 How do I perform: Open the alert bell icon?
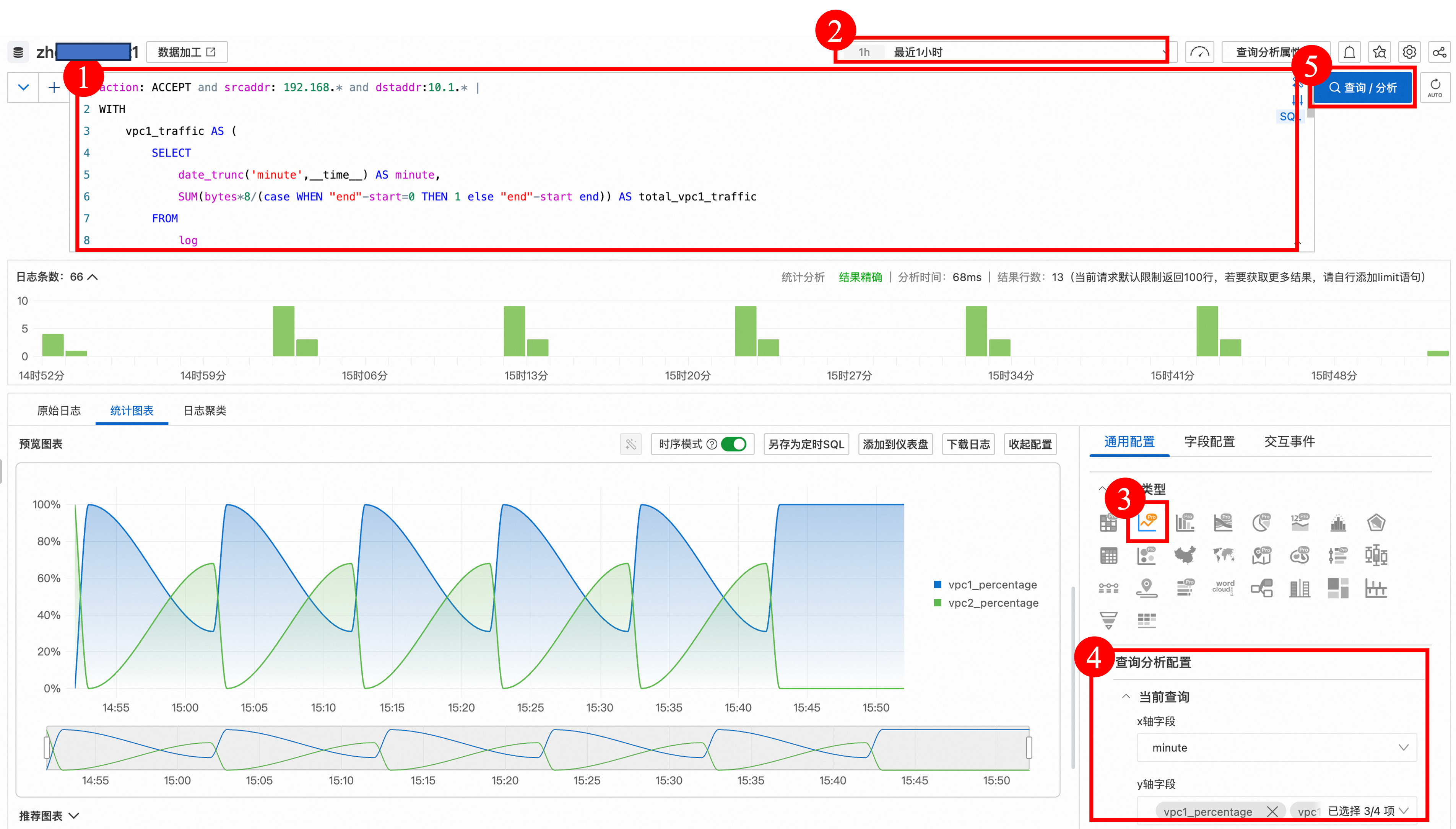tap(1349, 52)
